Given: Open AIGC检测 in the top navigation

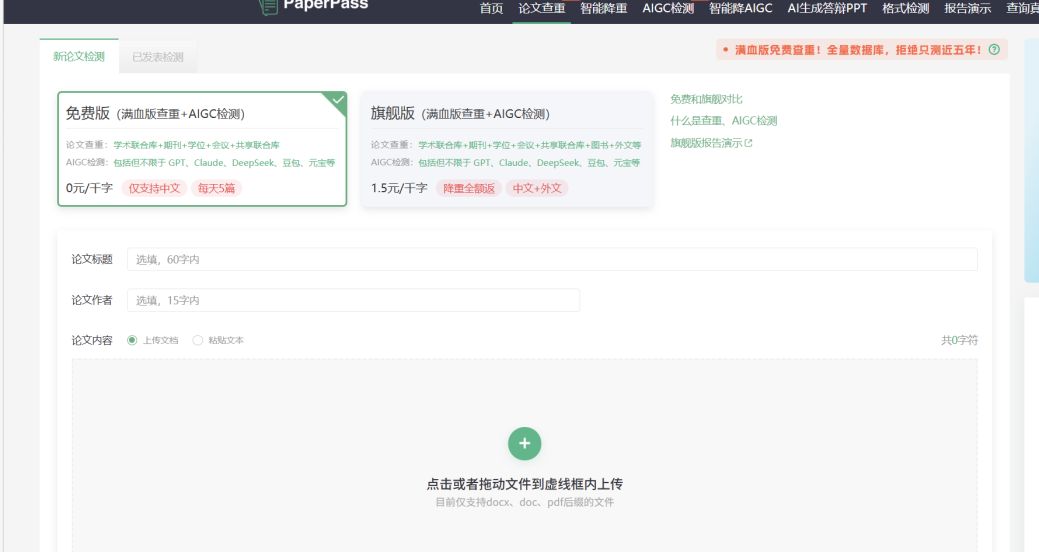Looking at the screenshot, I should coord(668,9).
